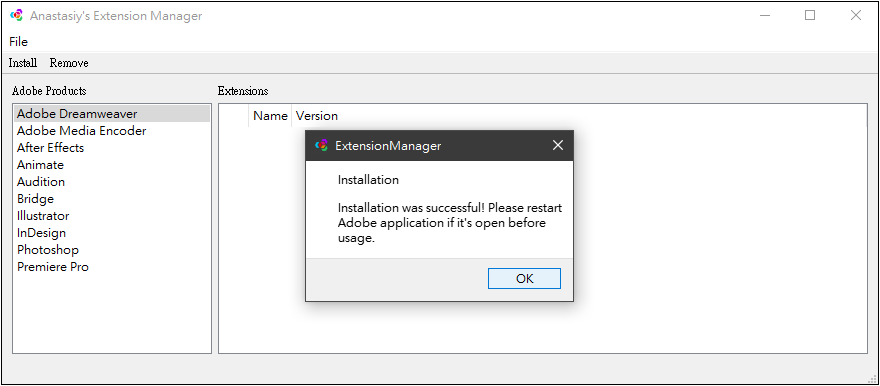Screen dimensions: 880x386
Task: Close the Anastasiy's Extension Manager window
Action: pos(856,15)
